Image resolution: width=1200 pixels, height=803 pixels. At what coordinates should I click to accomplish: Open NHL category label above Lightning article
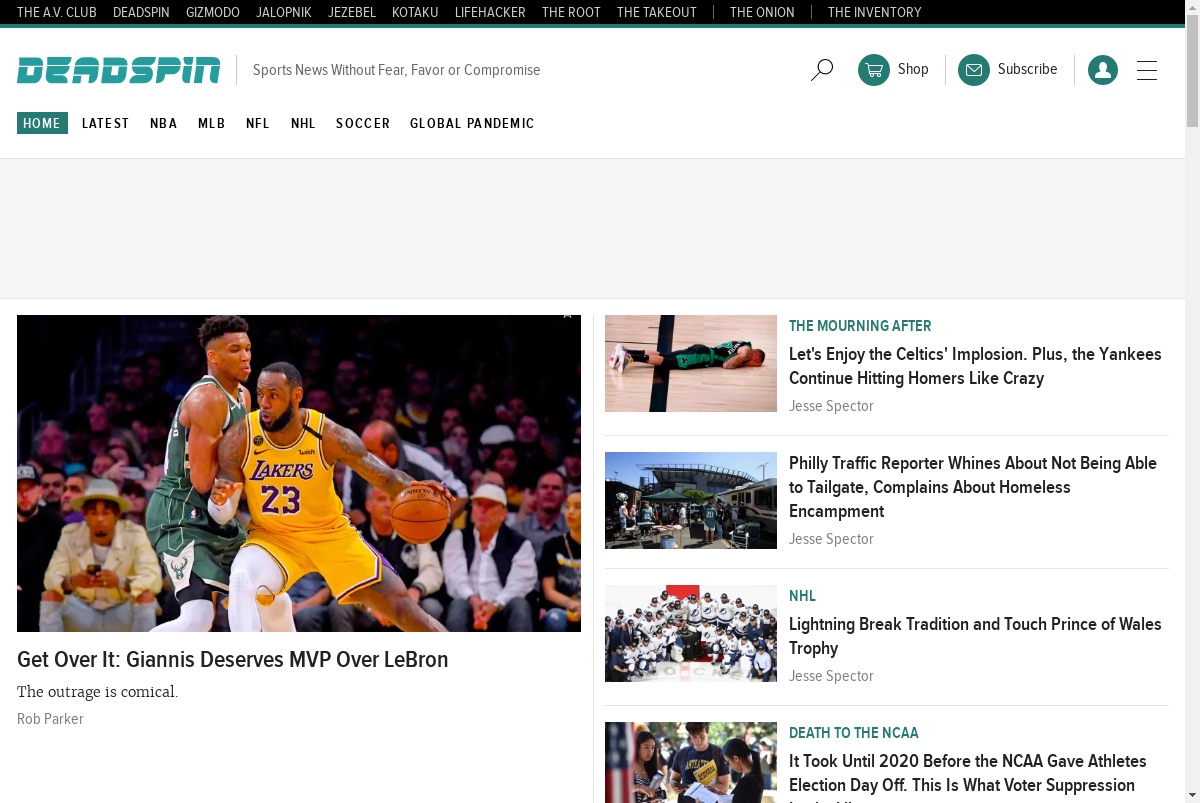[802, 596]
